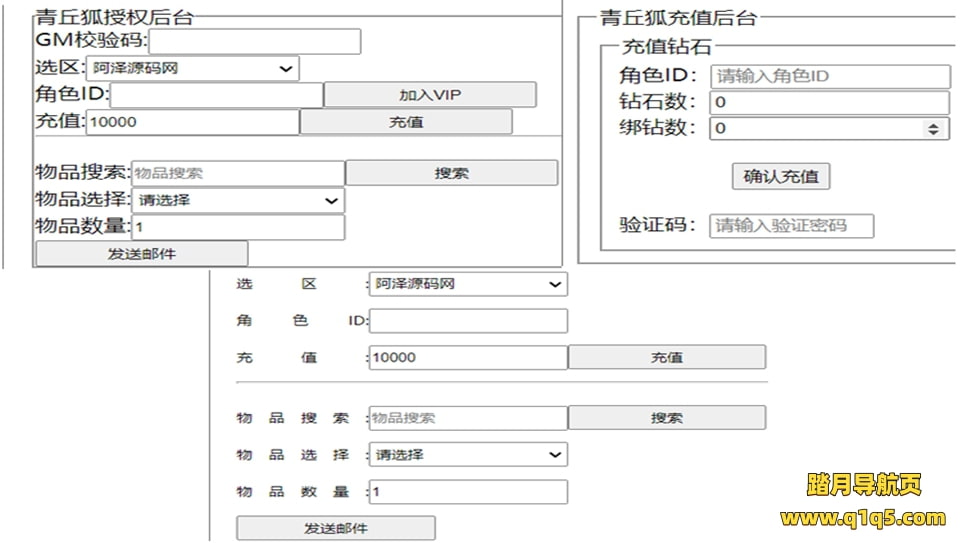The width and height of the screenshot is (962, 543).
Task: Click the 搜索 button in the bottom form
Action: click(666, 418)
